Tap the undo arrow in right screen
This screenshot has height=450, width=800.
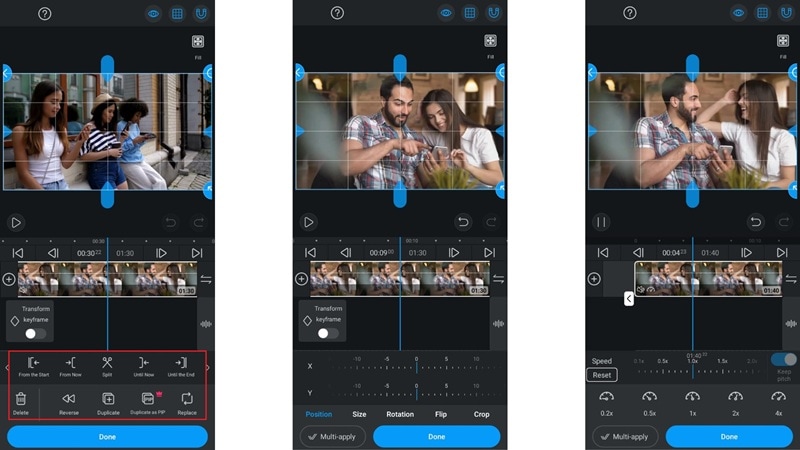[756, 222]
